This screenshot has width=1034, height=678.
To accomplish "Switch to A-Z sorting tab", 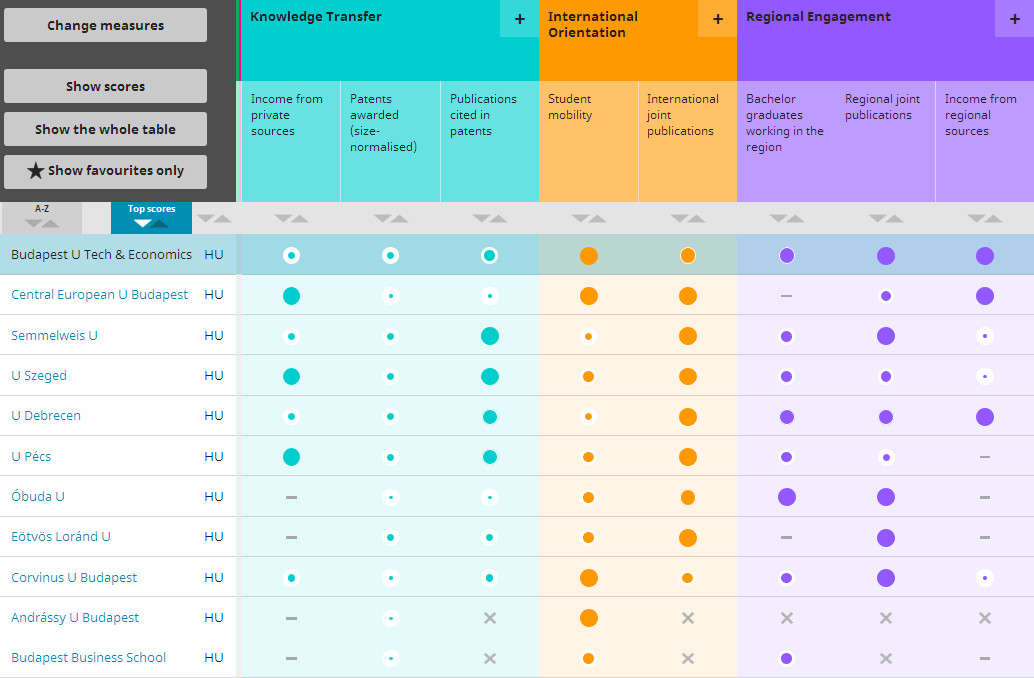I will click(x=42, y=218).
